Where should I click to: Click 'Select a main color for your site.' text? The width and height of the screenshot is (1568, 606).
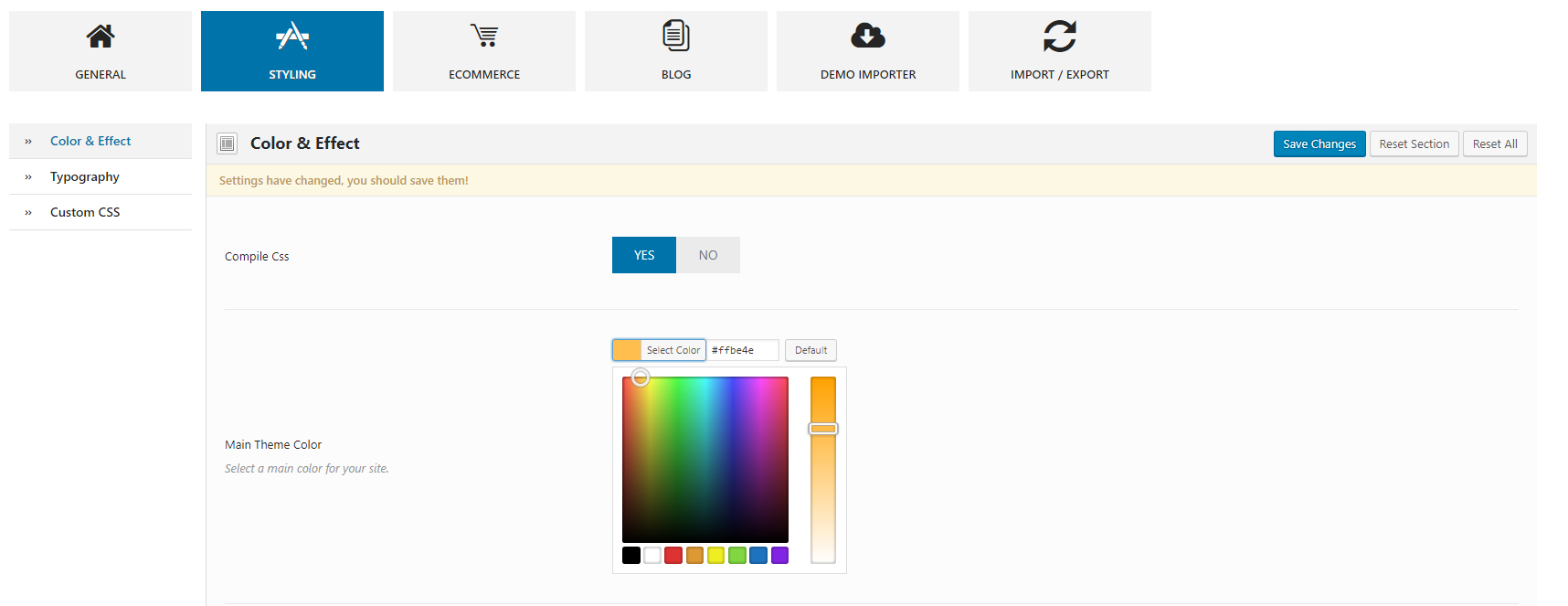click(307, 469)
